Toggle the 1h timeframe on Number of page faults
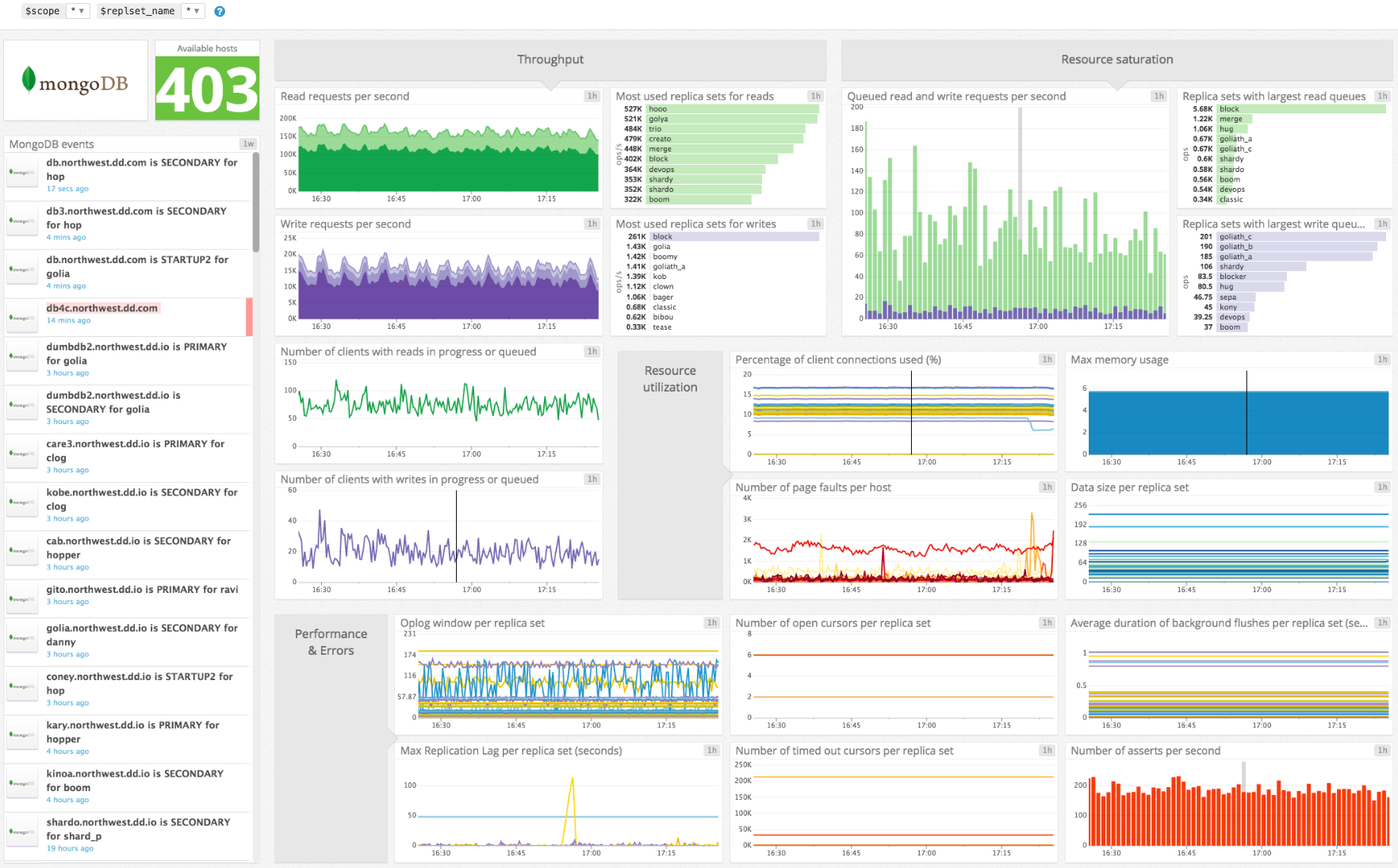Screen dimensions: 1398x868 pyautogui.click(x=1047, y=487)
